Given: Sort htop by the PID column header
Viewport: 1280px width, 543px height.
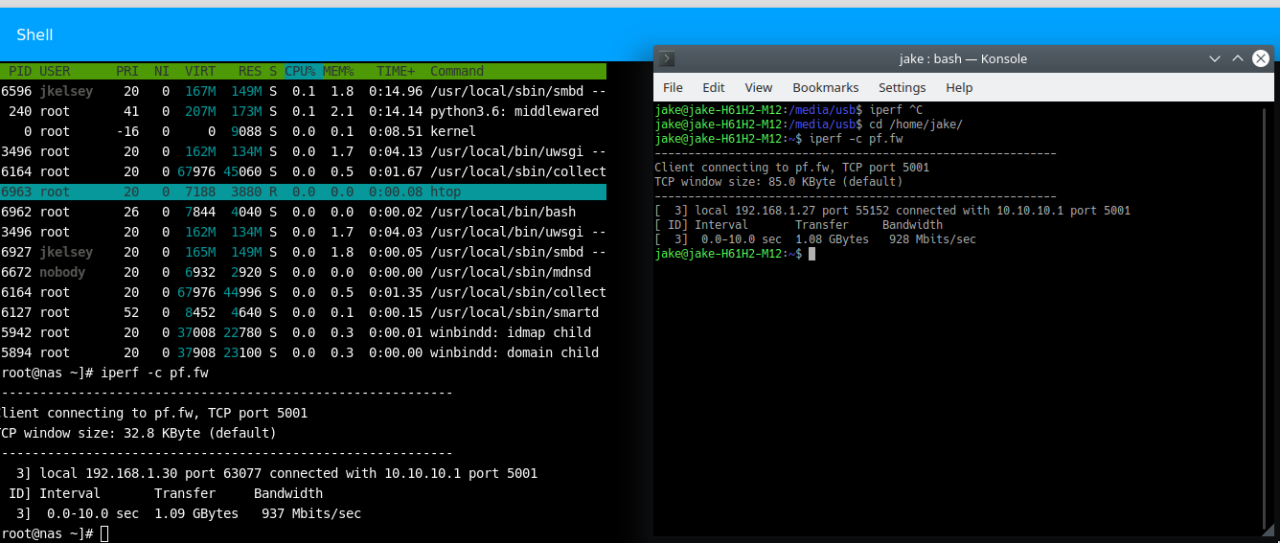Looking at the screenshot, I should click(20, 71).
